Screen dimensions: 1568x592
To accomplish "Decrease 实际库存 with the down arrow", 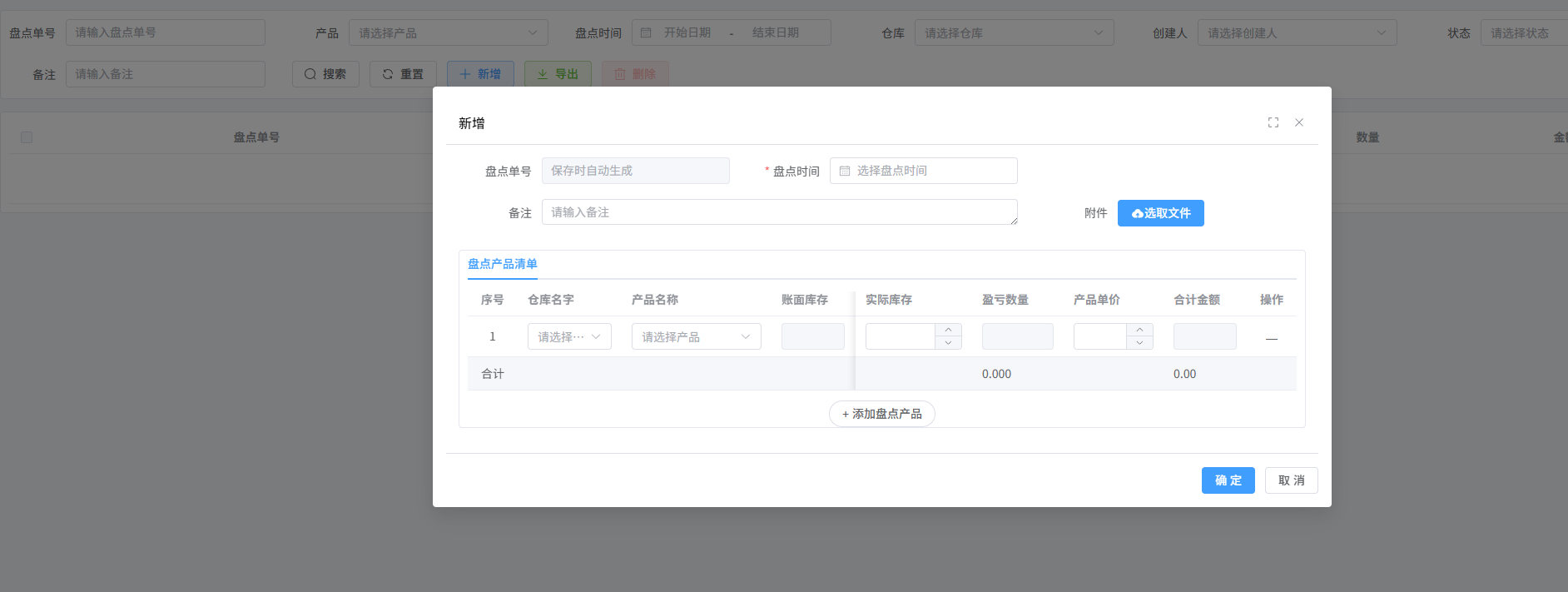I will (x=948, y=343).
